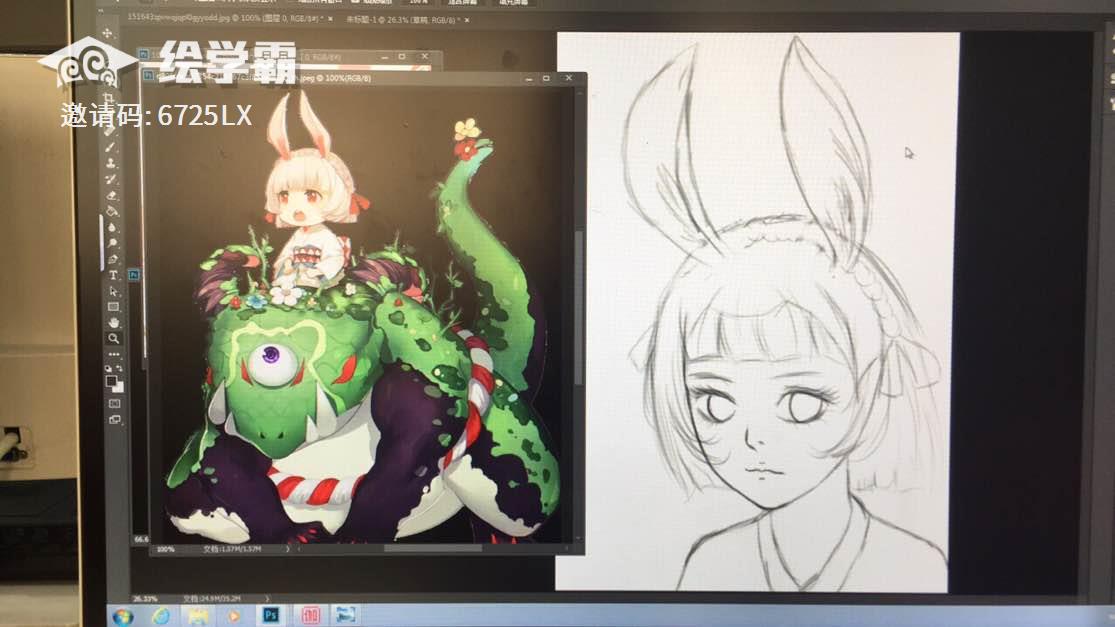The height and width of the screenshot is (627, 1115).
Task: Open Internet Explorer from the taskbar
Action: [x=161, y=616]
